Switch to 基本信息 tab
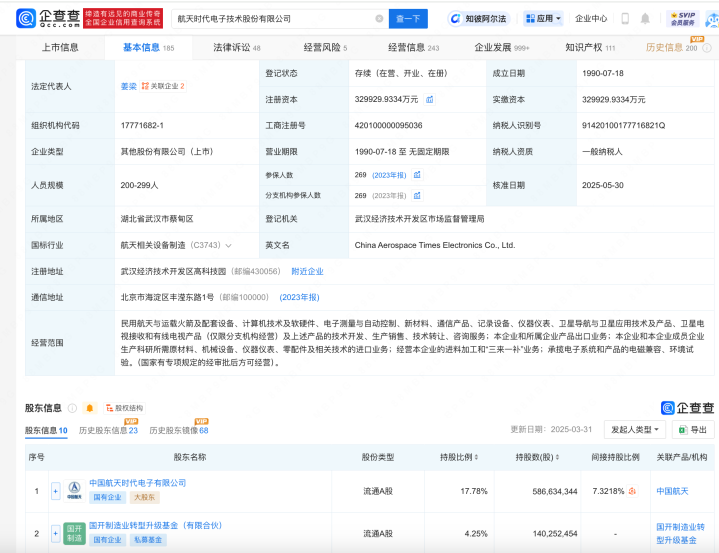This screenshot has height=553, width=719. (x=149, y=48)
